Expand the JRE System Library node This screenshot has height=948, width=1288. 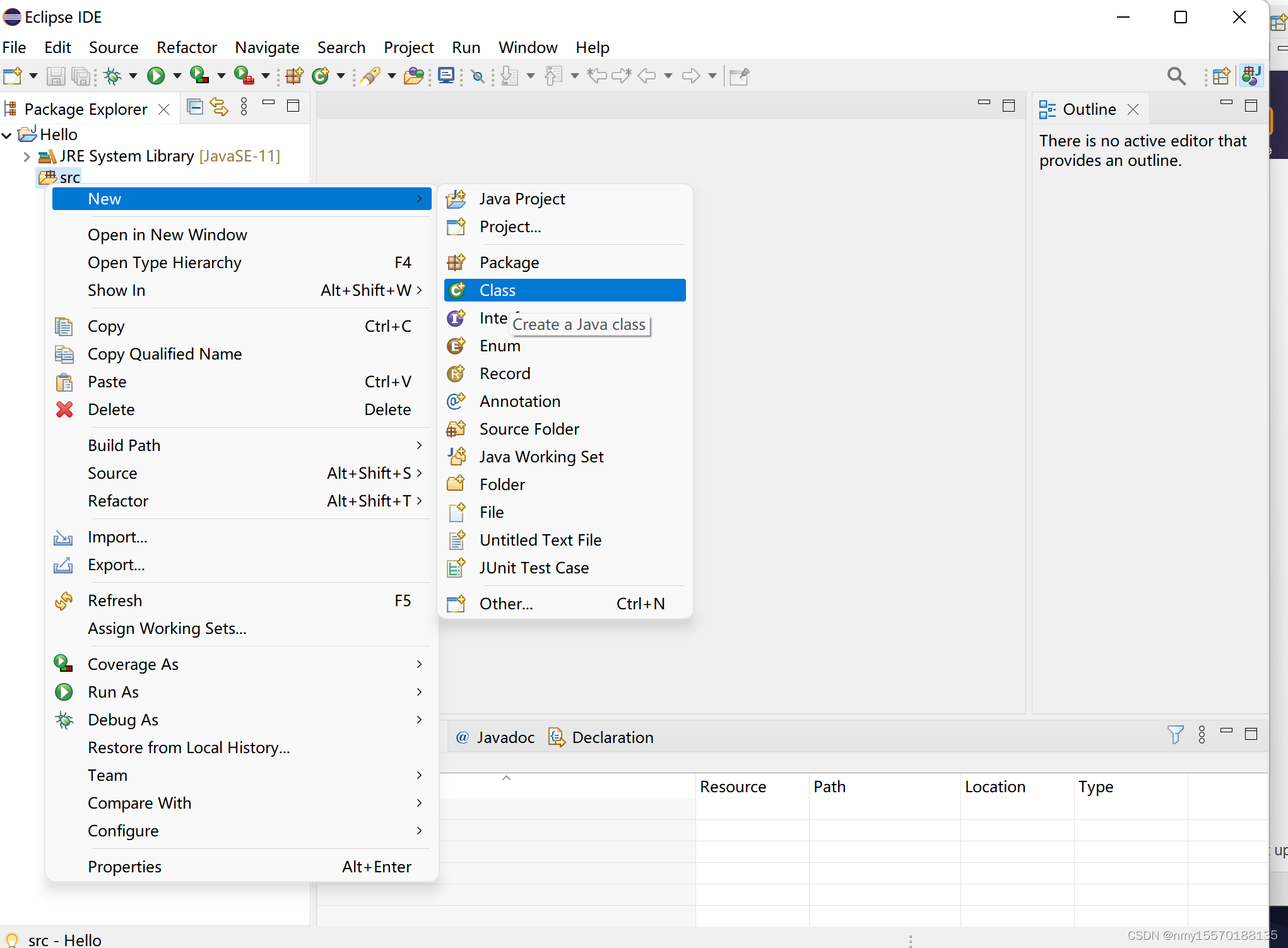(27, 156)
